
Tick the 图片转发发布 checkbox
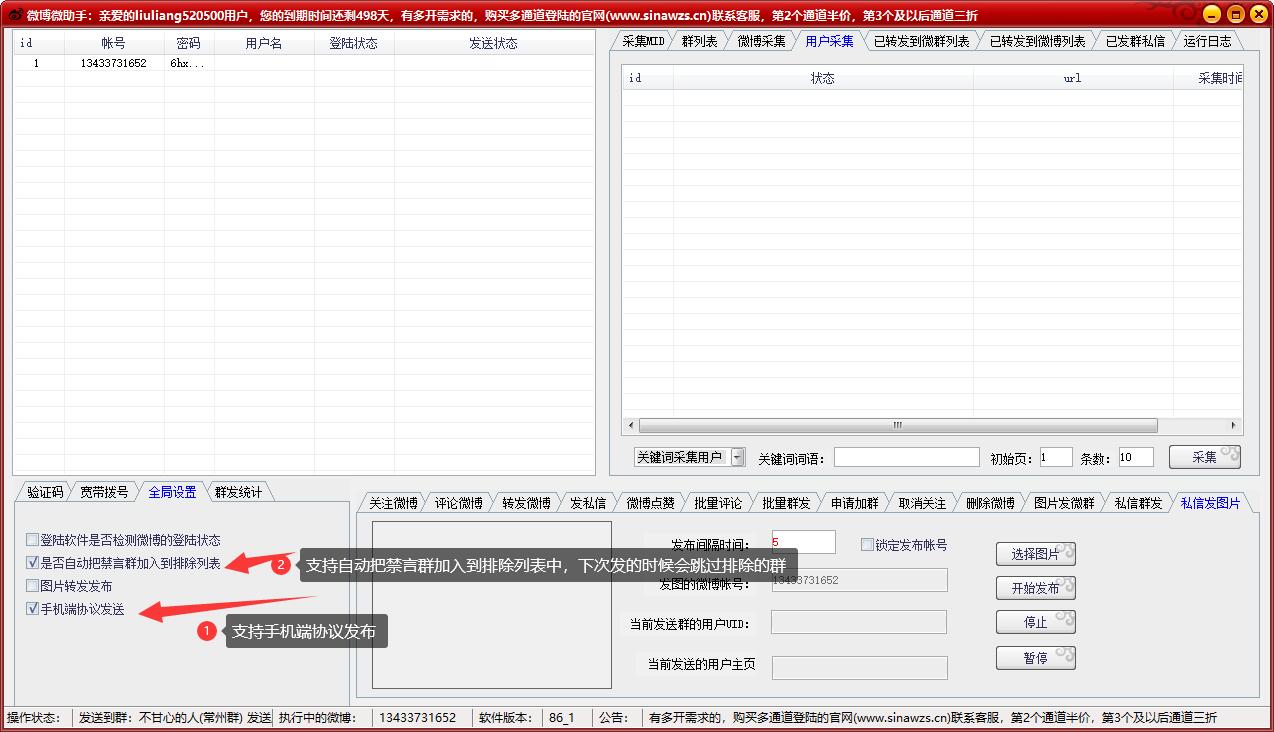(33, 586)
